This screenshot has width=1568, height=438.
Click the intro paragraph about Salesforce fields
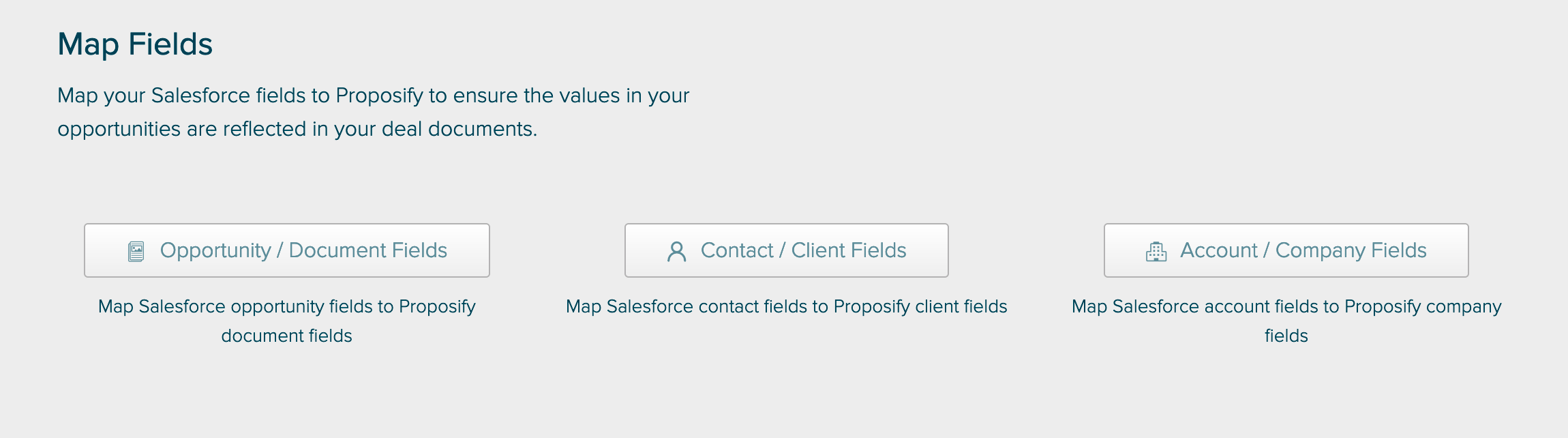point(373,112)
